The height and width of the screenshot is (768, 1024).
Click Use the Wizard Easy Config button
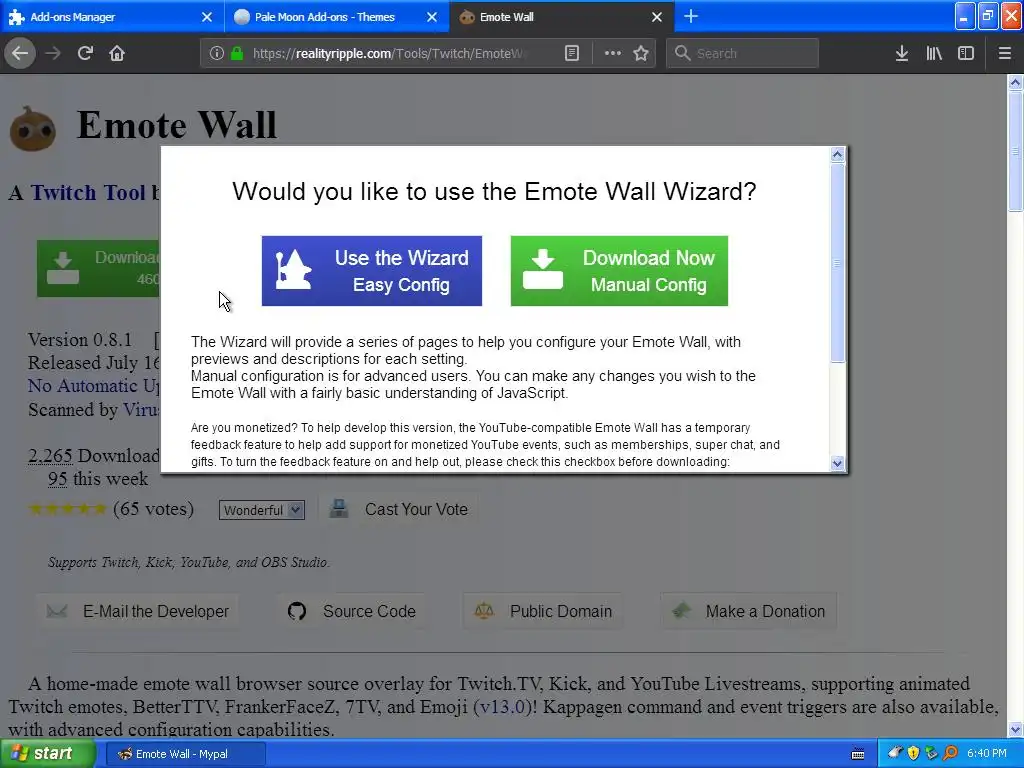[x=372, y=271]
